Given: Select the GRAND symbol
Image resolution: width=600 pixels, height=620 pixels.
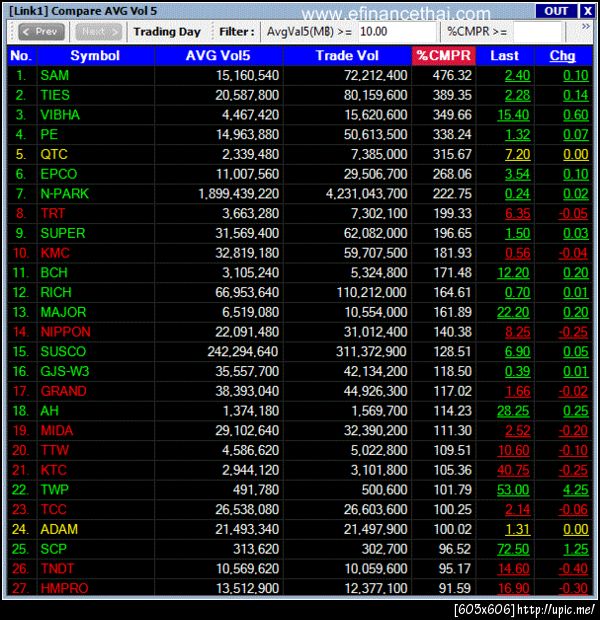Looking at the screenshot, I should [x=63, y=391].
